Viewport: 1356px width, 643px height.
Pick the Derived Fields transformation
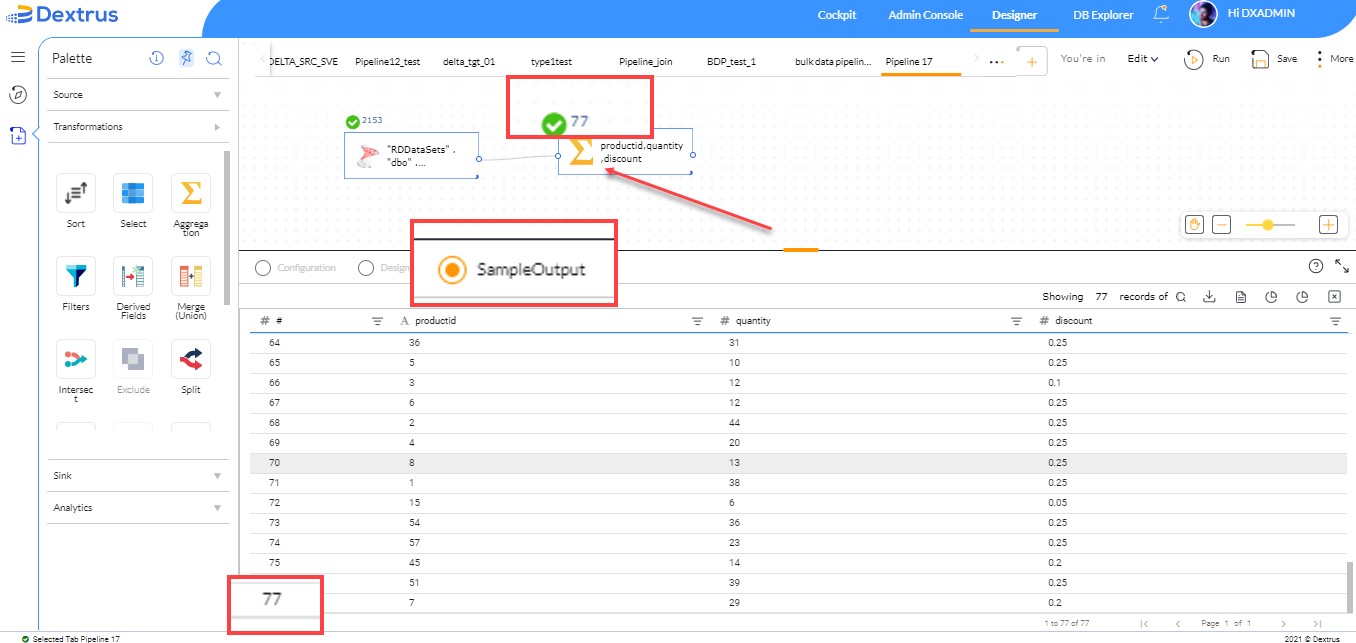coord(133,275)
